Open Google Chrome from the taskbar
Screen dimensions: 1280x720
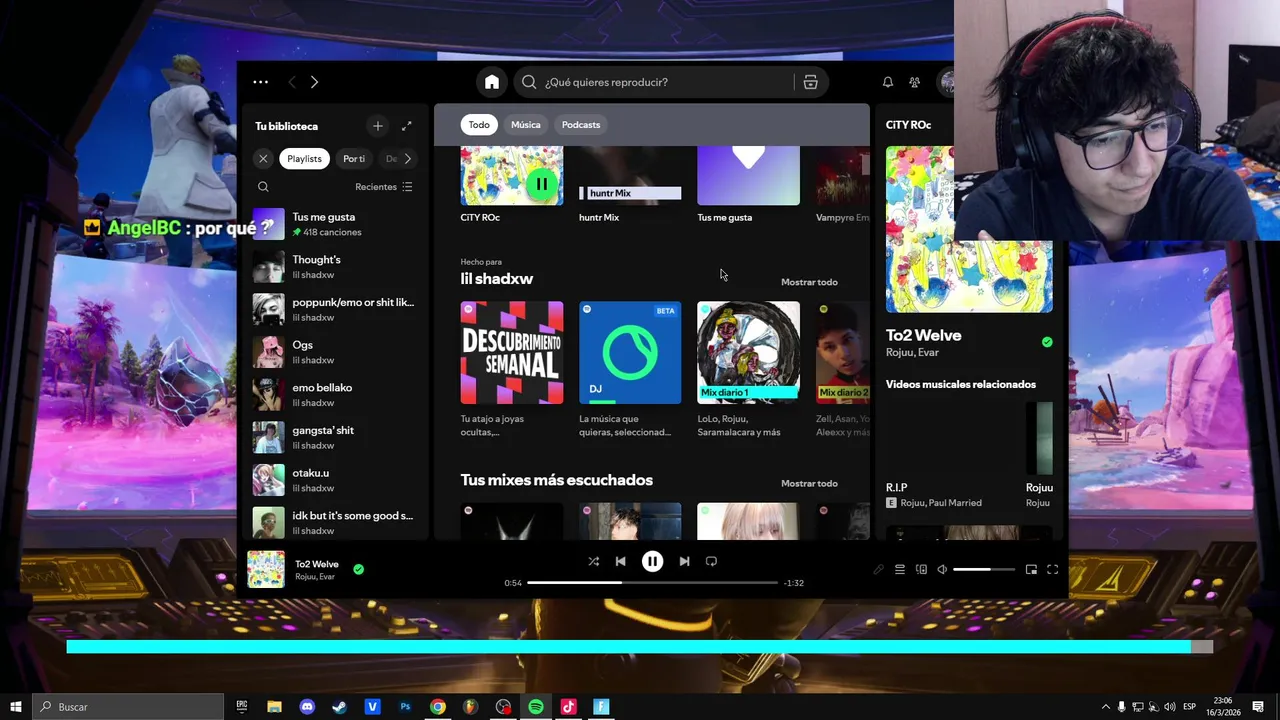[438, 706]
